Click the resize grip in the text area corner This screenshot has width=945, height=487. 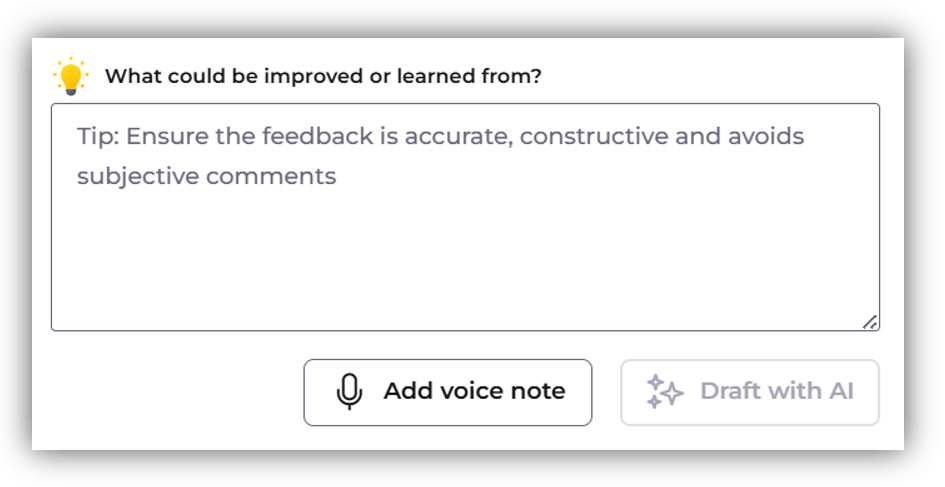pos(870,321)
